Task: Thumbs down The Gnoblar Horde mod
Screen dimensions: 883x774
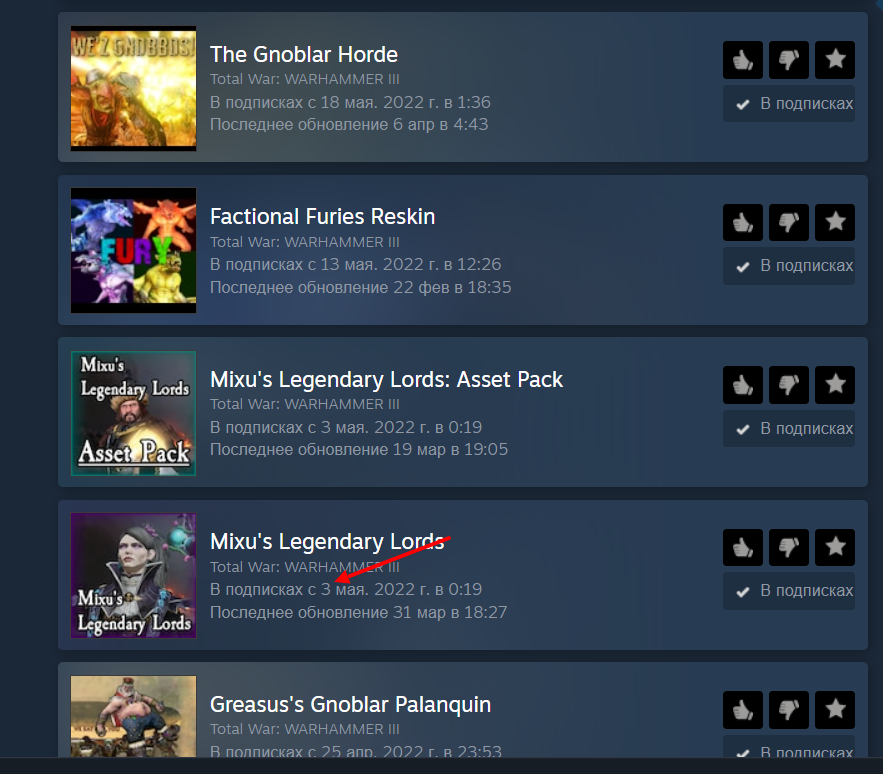Action: 789,60
